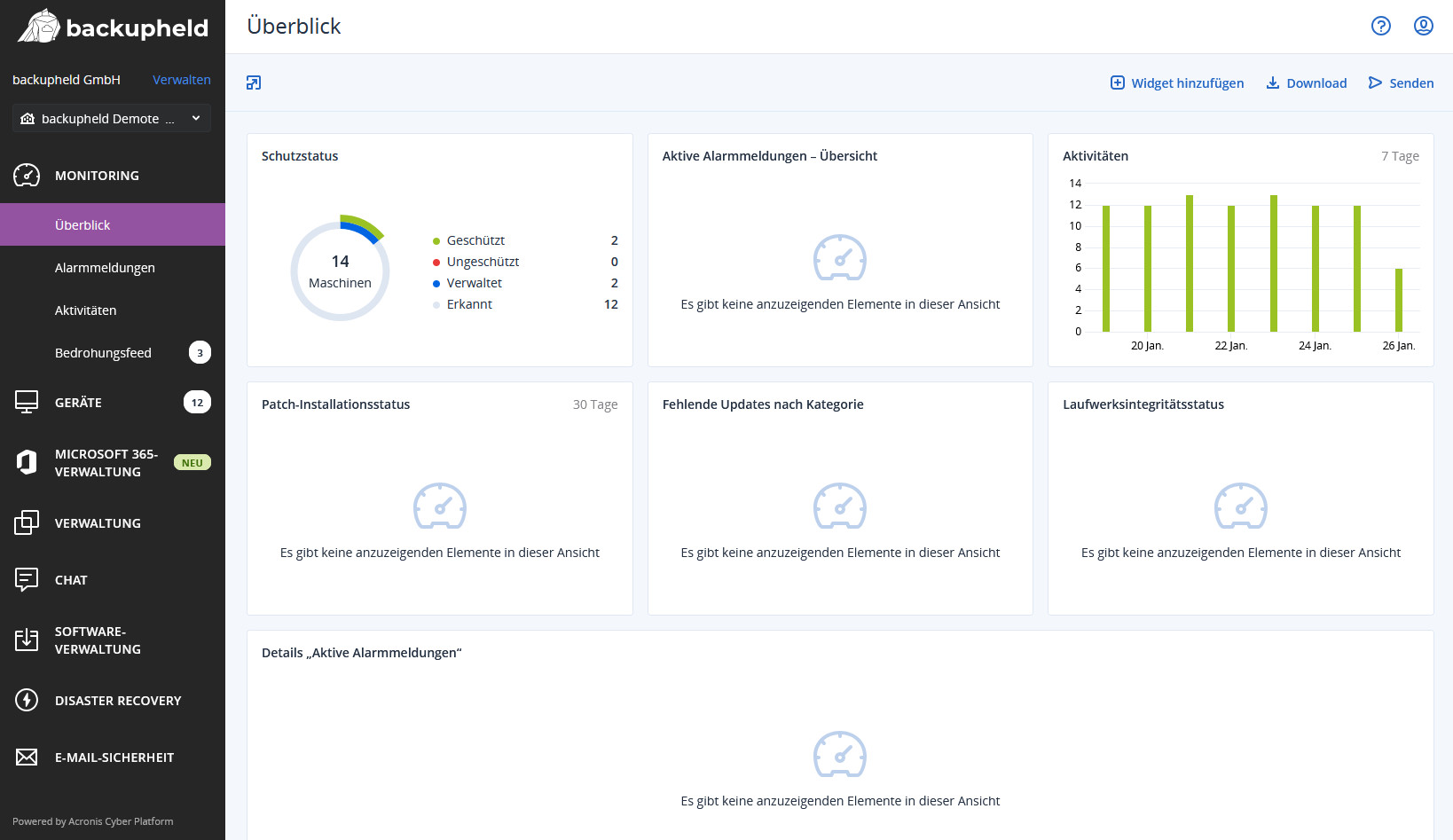Open the user account icon top right
The image size is (1453, 840).
click(x=1424, y=26)
